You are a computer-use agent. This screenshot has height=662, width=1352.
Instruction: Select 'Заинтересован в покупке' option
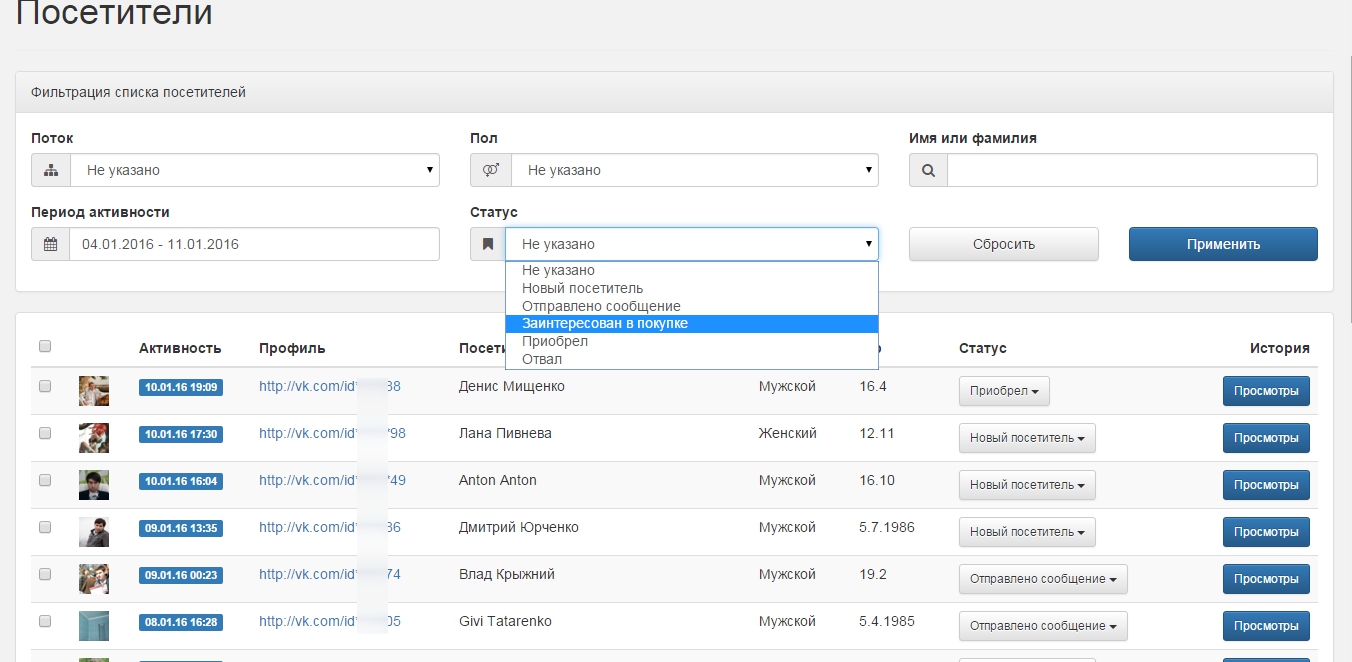click(x=605, y=323)
